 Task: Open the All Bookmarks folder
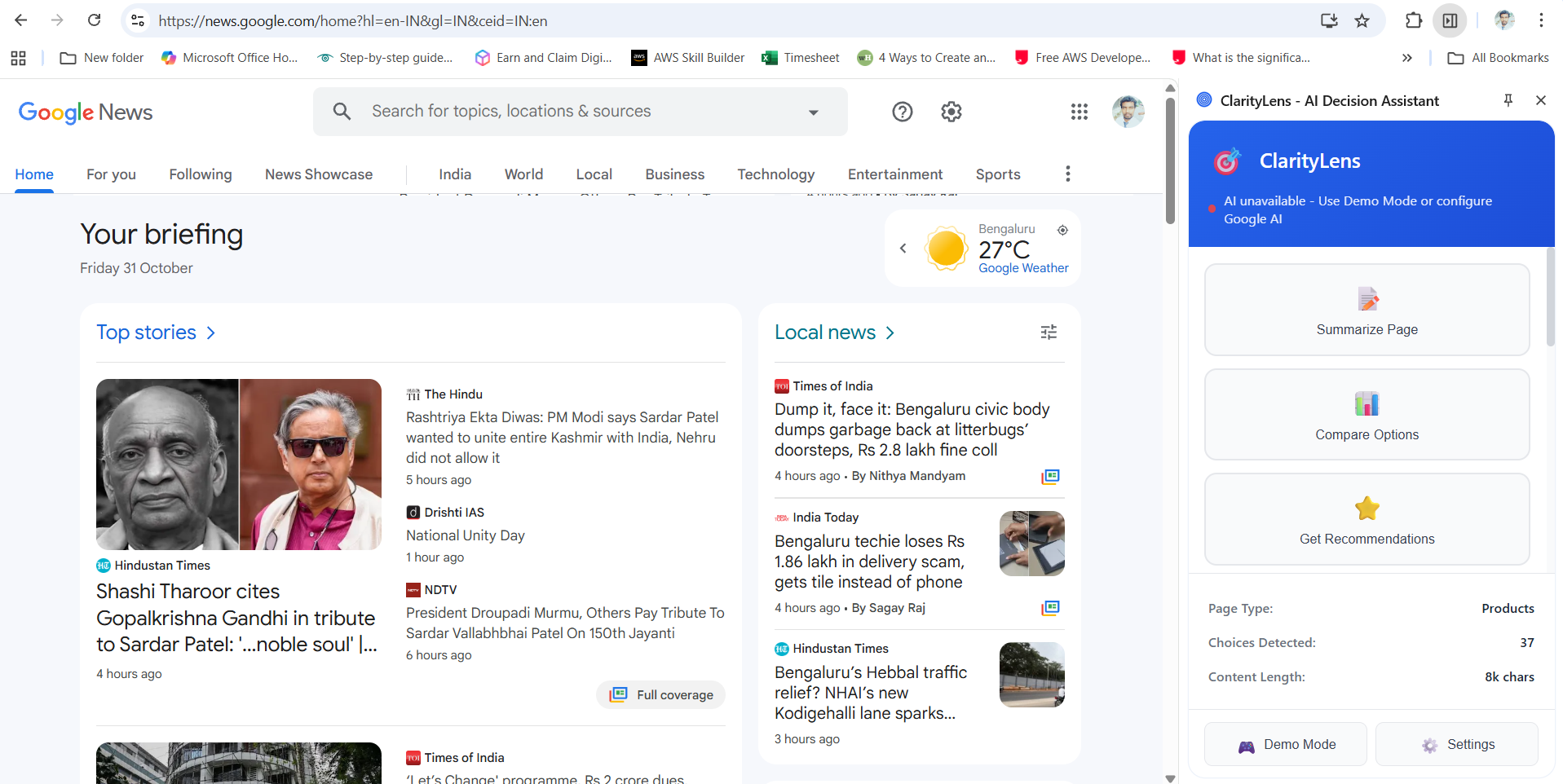click(1499, 58)
